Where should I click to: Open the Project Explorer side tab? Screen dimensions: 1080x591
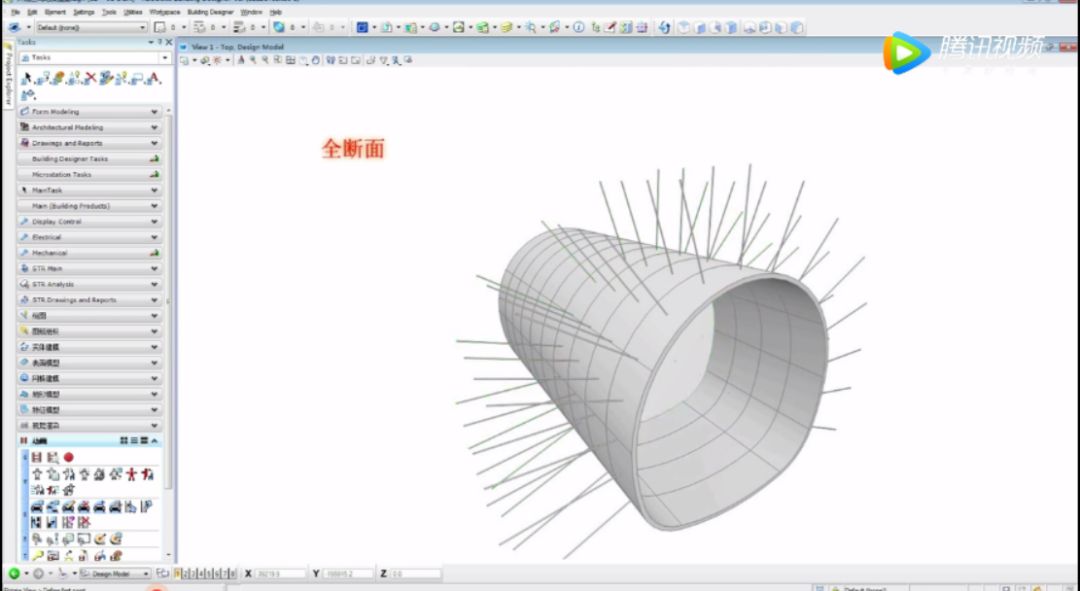point(8,74)
